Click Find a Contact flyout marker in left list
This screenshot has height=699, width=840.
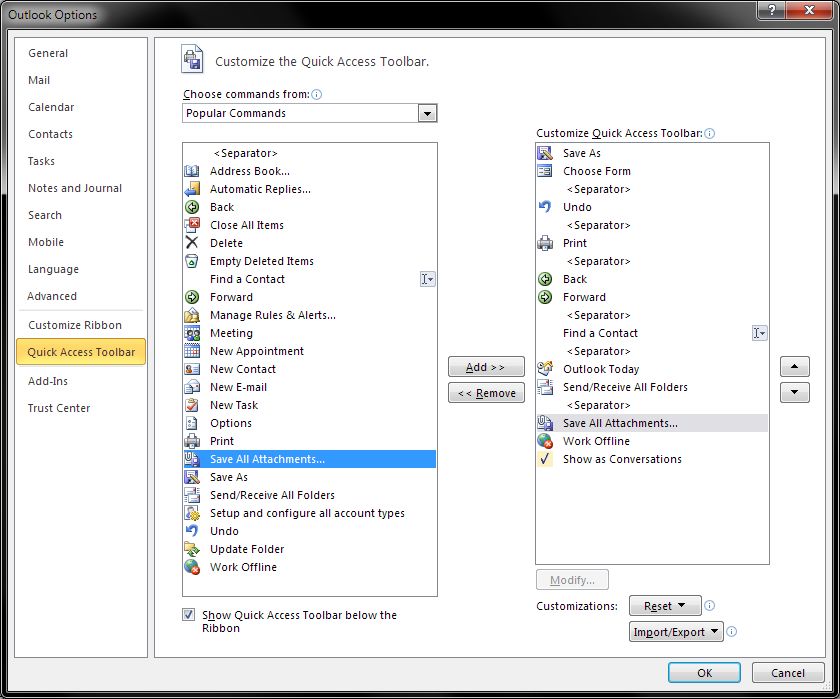[428, 279]
